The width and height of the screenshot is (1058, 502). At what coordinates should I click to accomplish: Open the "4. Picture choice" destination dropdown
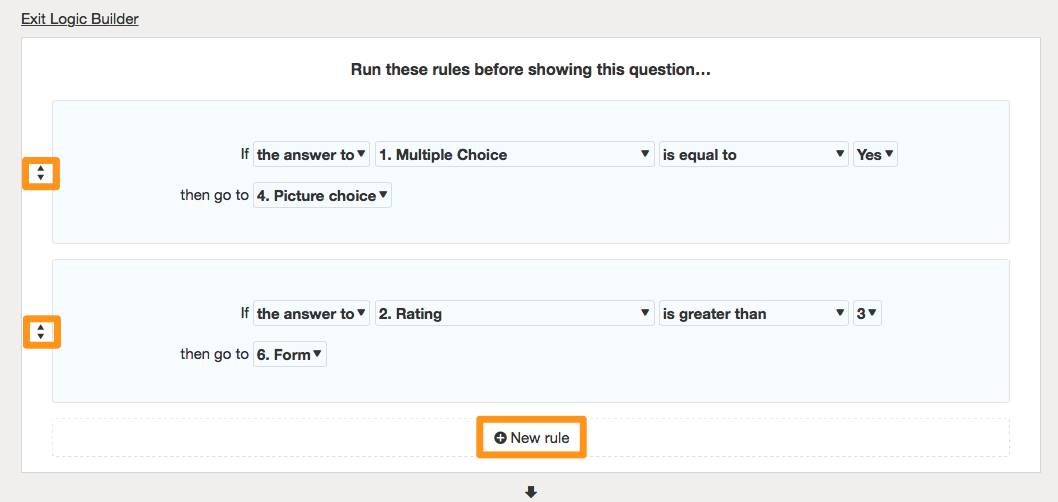tap(322, 196)
